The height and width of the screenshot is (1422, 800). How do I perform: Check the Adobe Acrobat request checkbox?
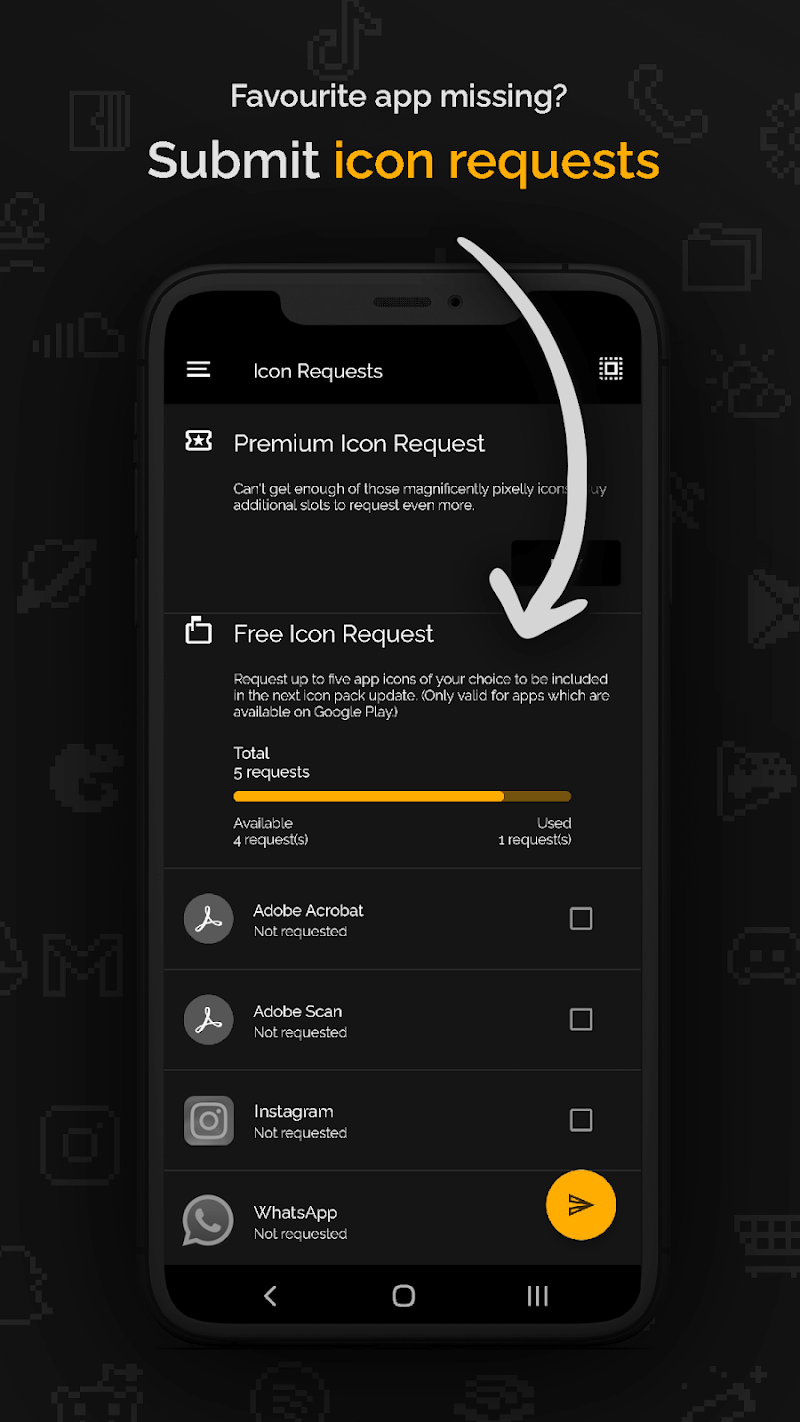[581, 918]
